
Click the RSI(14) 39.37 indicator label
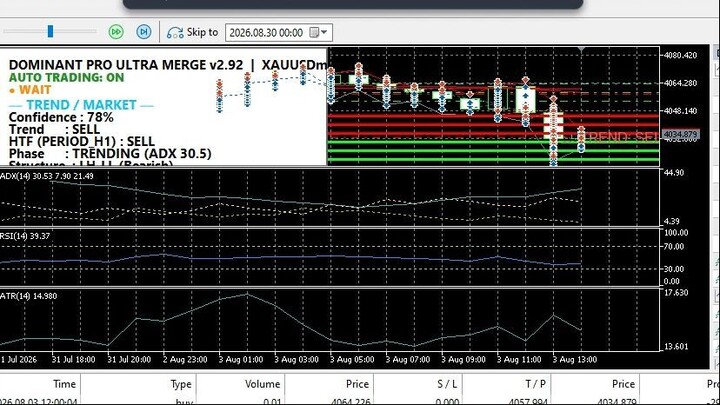coord(25,236)
